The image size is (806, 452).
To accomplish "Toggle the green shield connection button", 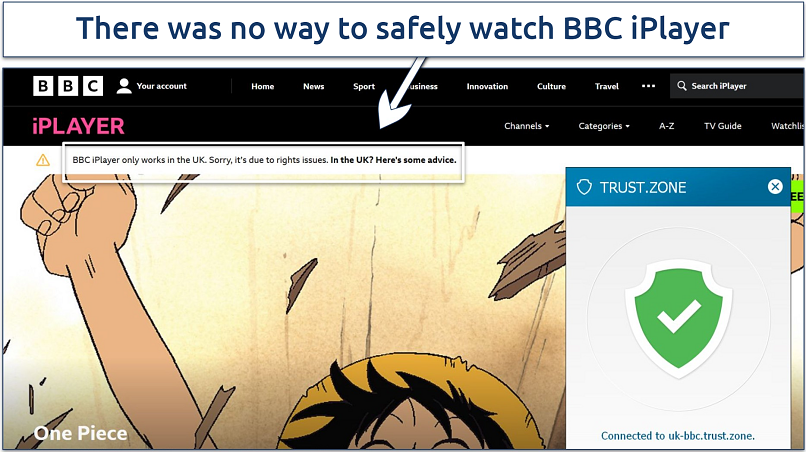I will pos(679,318).
